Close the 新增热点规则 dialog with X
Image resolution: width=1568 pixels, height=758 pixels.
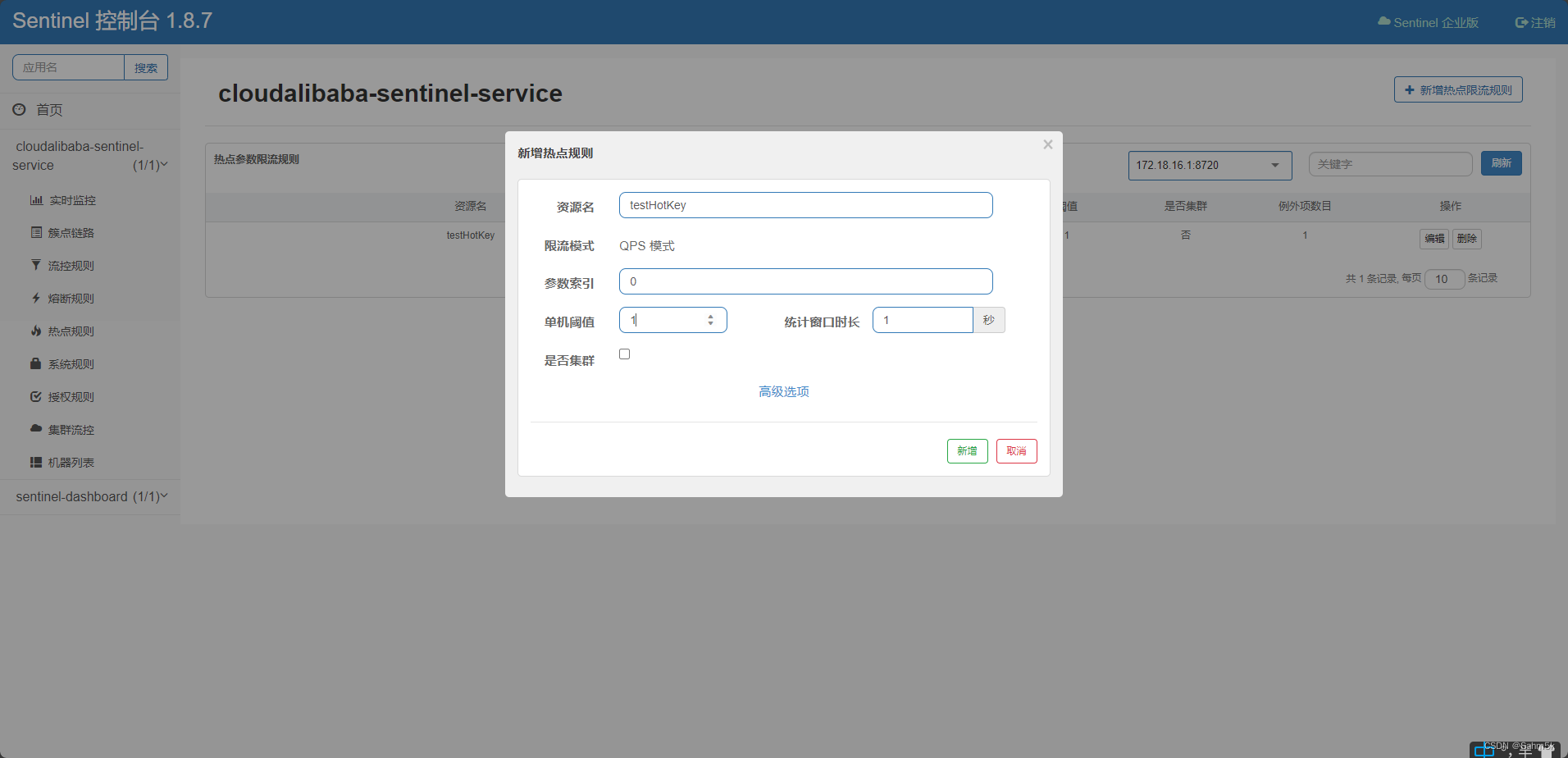coord(1047,144)
